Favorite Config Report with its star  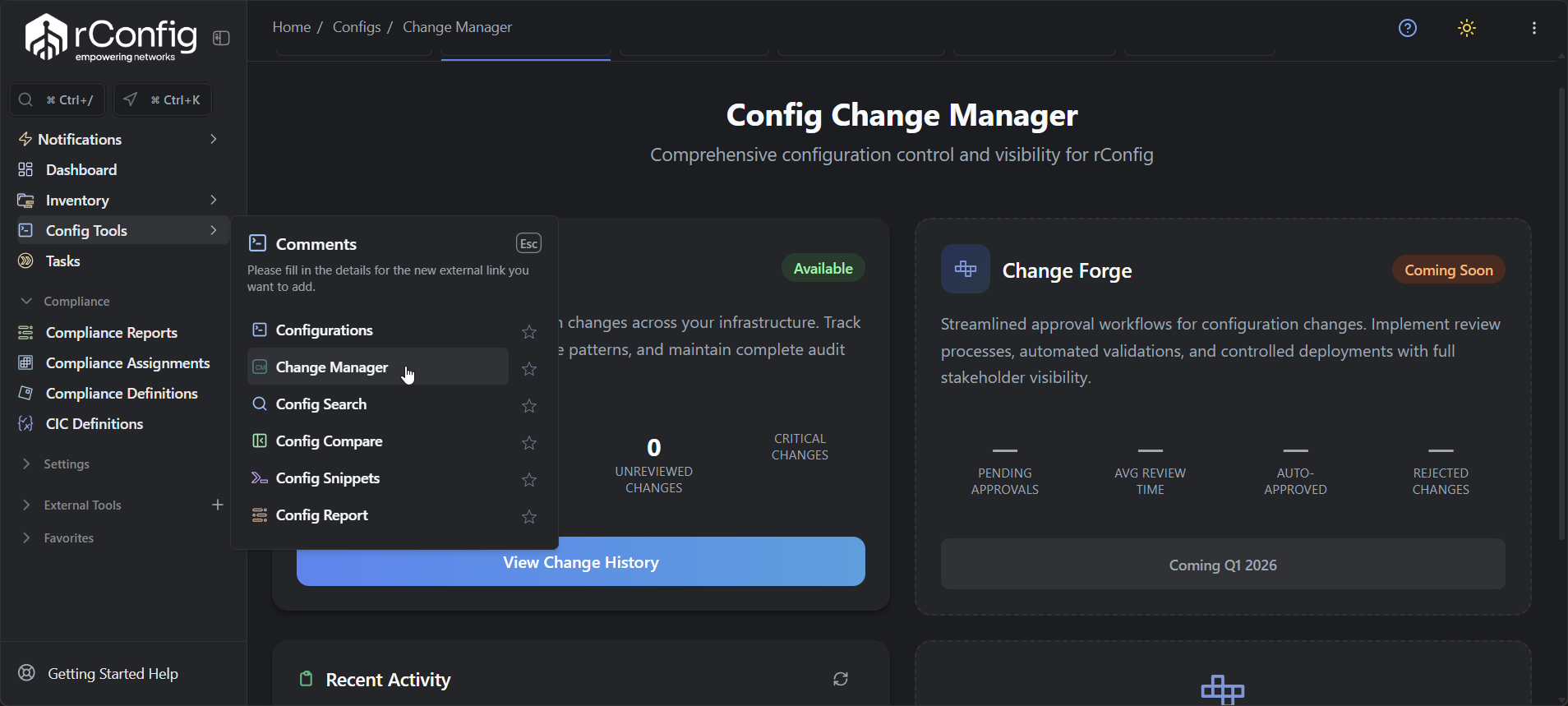(x=529, y=516)
